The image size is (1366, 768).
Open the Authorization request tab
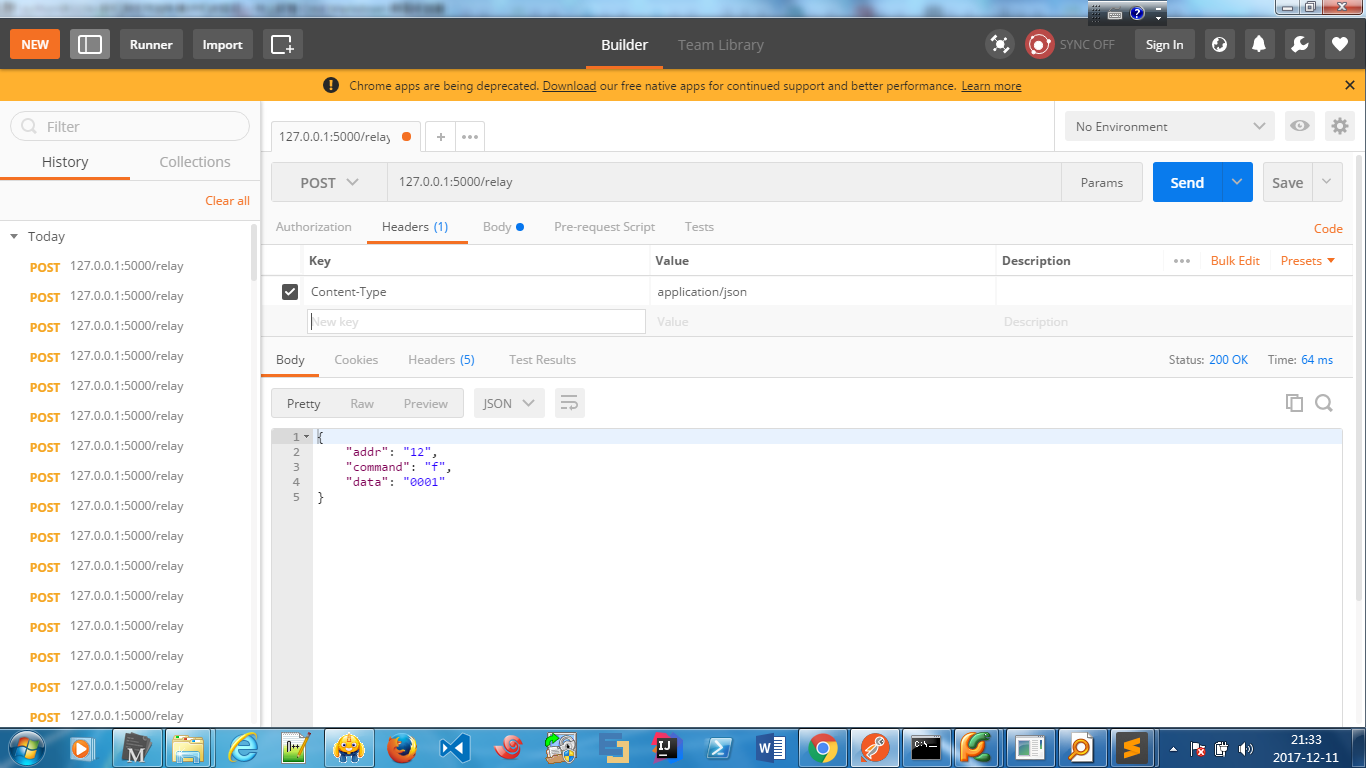pos(314,227)
